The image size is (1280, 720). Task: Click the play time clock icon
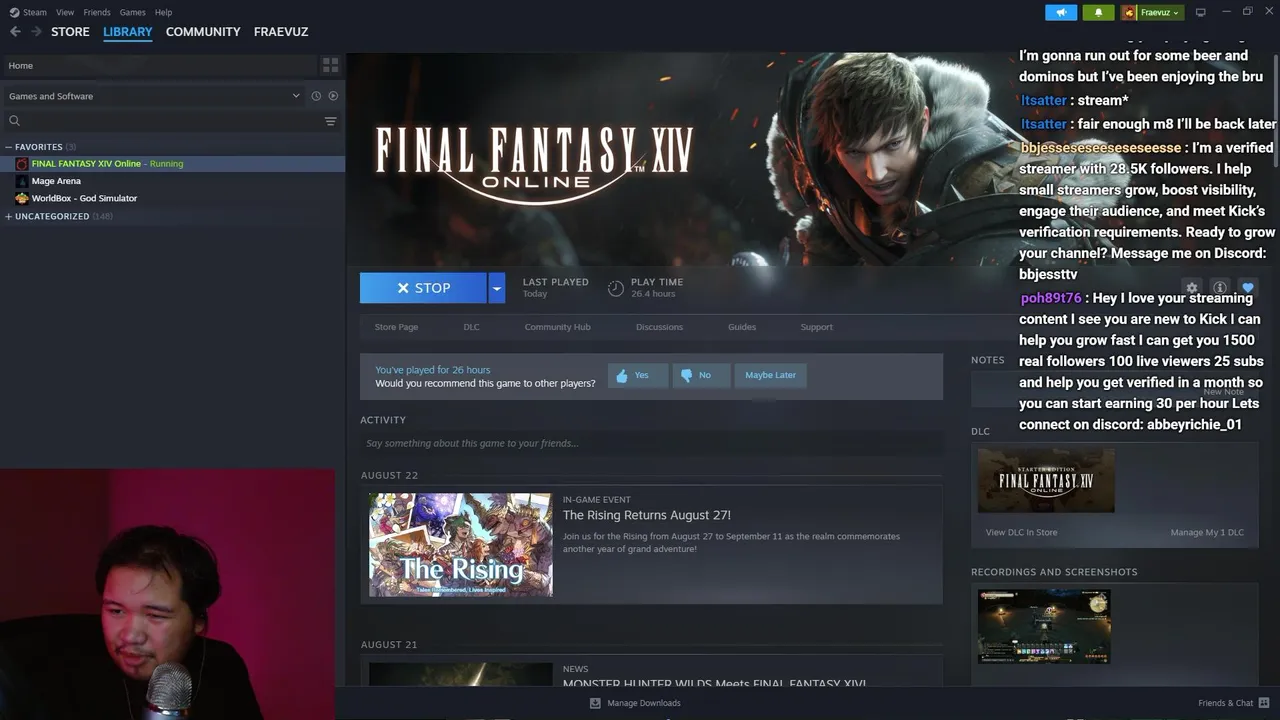click(616, 288)
